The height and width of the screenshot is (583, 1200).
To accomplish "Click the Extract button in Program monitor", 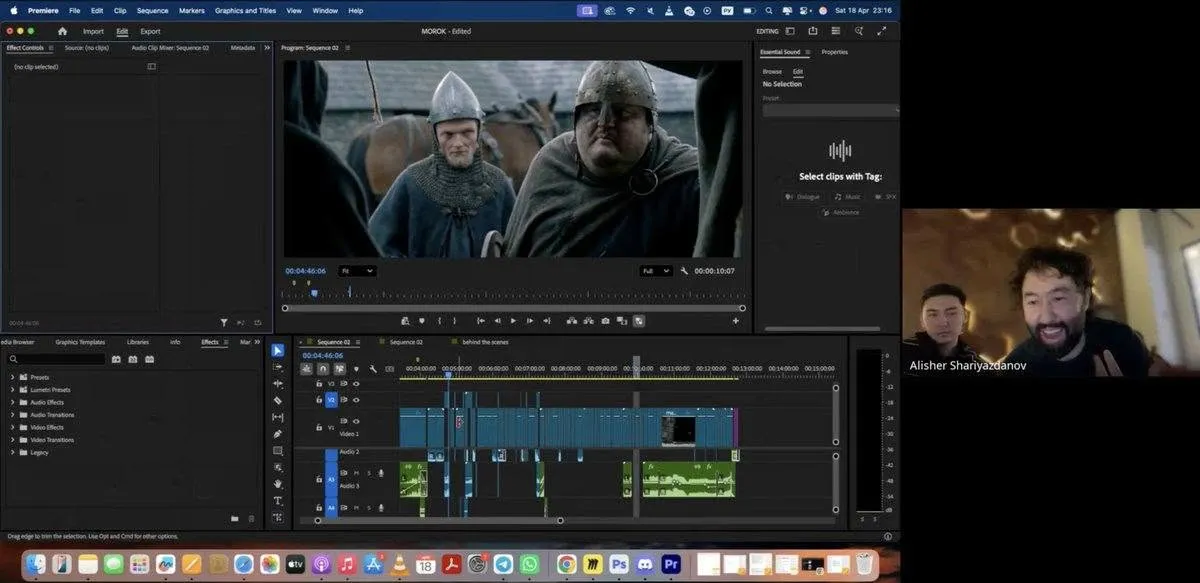I will (x=588, y=321).
